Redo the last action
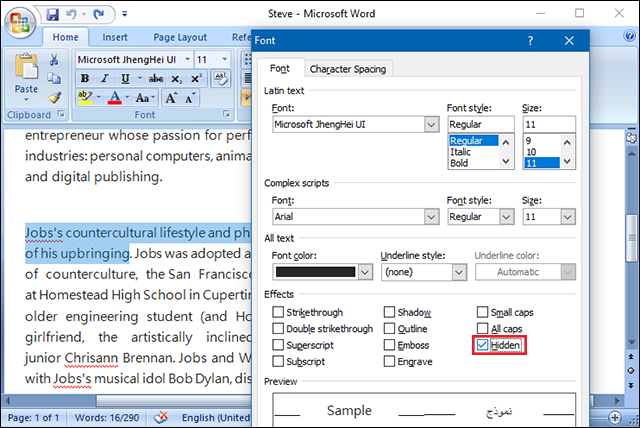This screenshot has width=640, height=428. pos(98,15)
